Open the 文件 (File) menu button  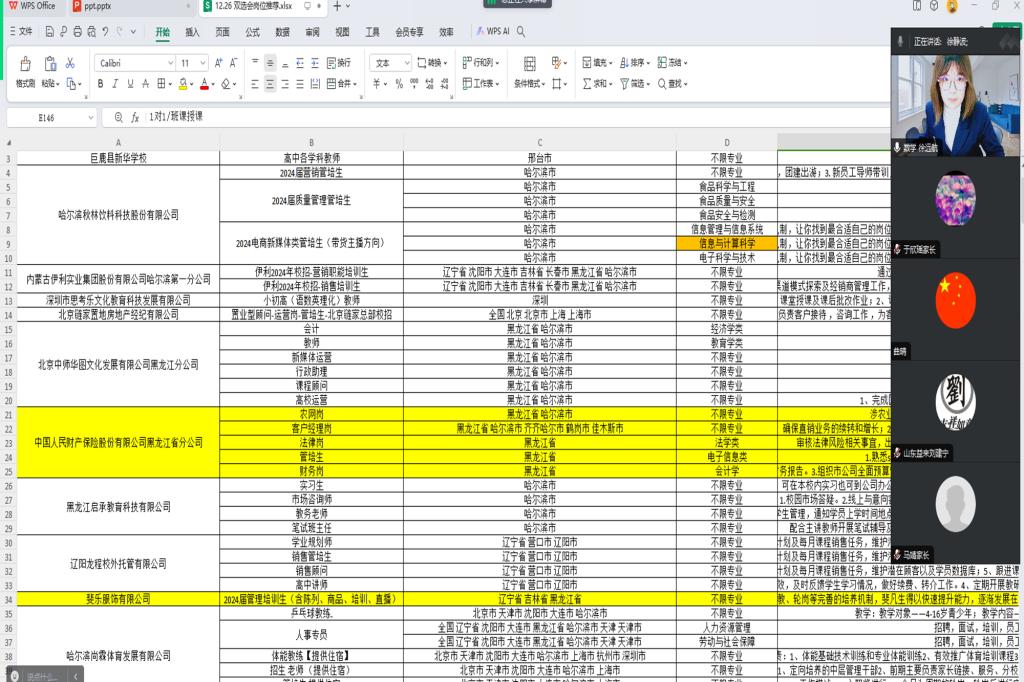21,32
